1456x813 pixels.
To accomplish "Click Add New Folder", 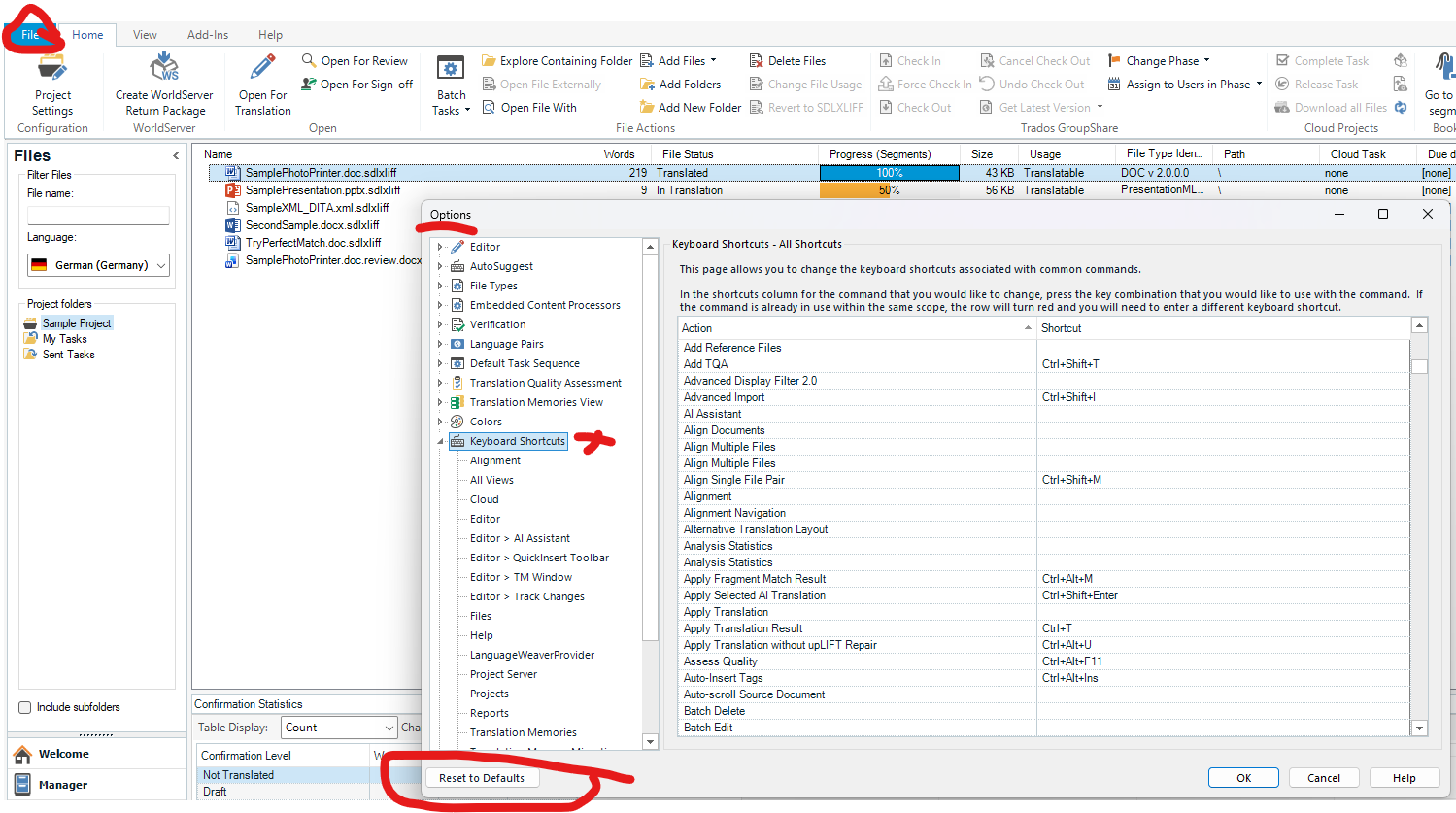I will click(x=690, y=108).
